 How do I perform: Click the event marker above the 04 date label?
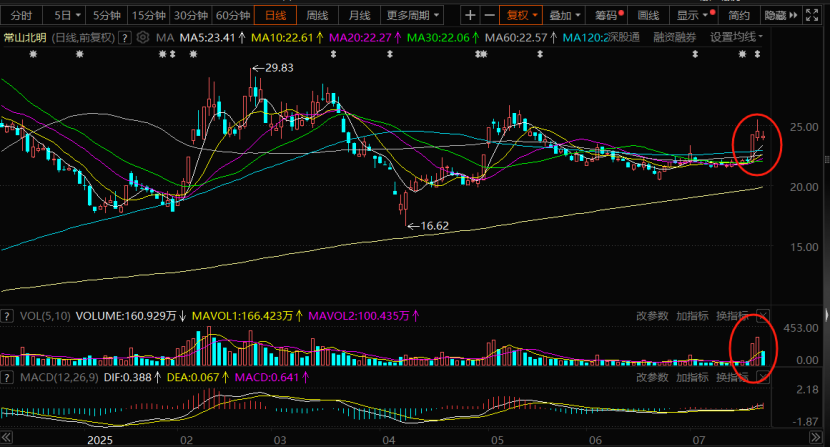coord(390,54)
